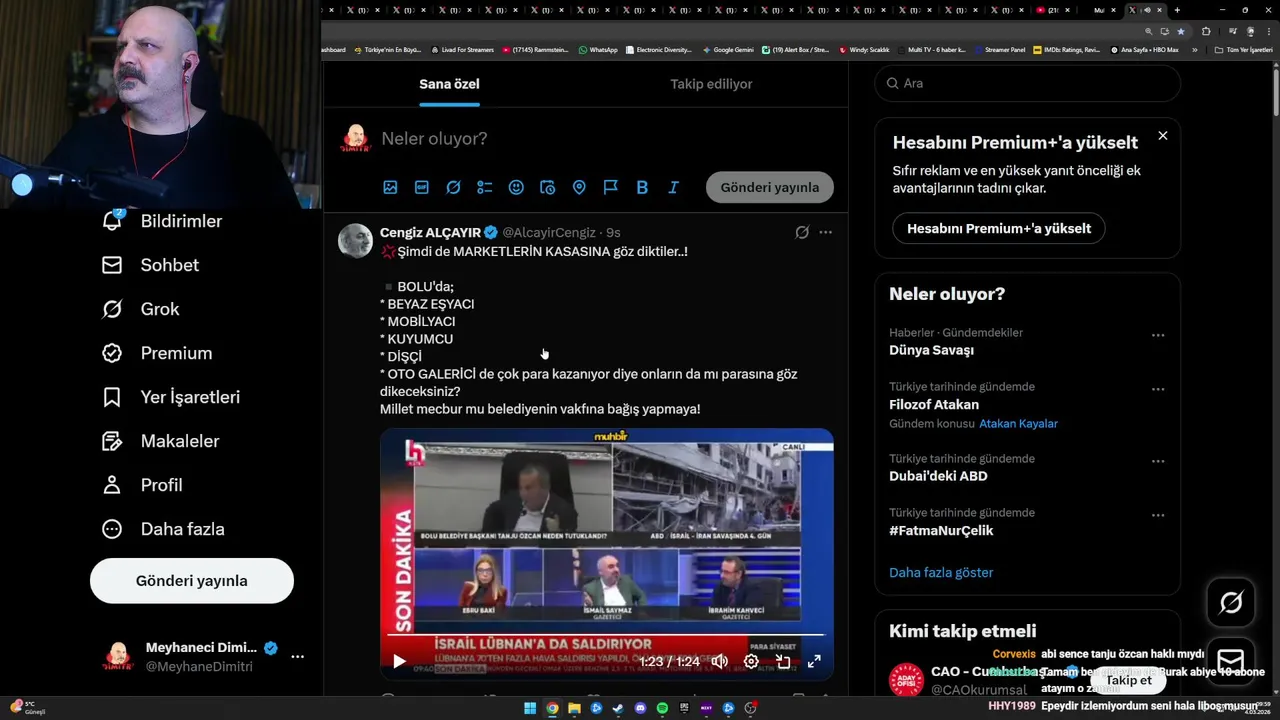Click bookmark star in address bar

1180,31
